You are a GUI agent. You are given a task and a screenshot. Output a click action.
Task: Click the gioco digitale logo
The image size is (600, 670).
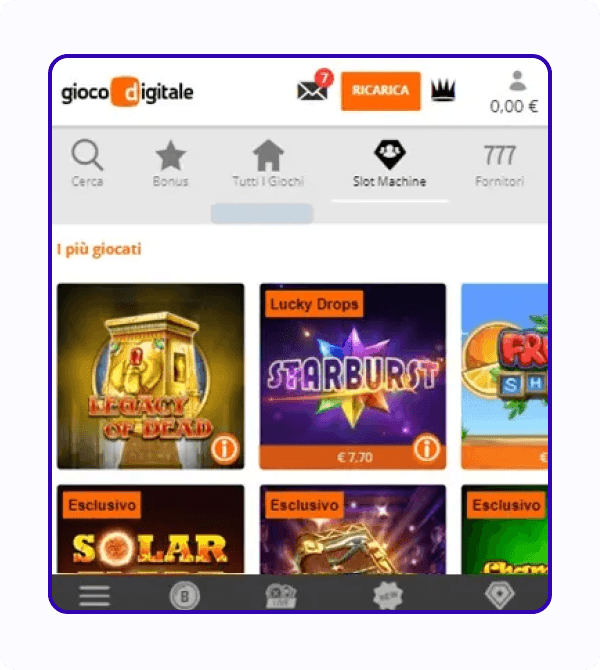point(127,91)
